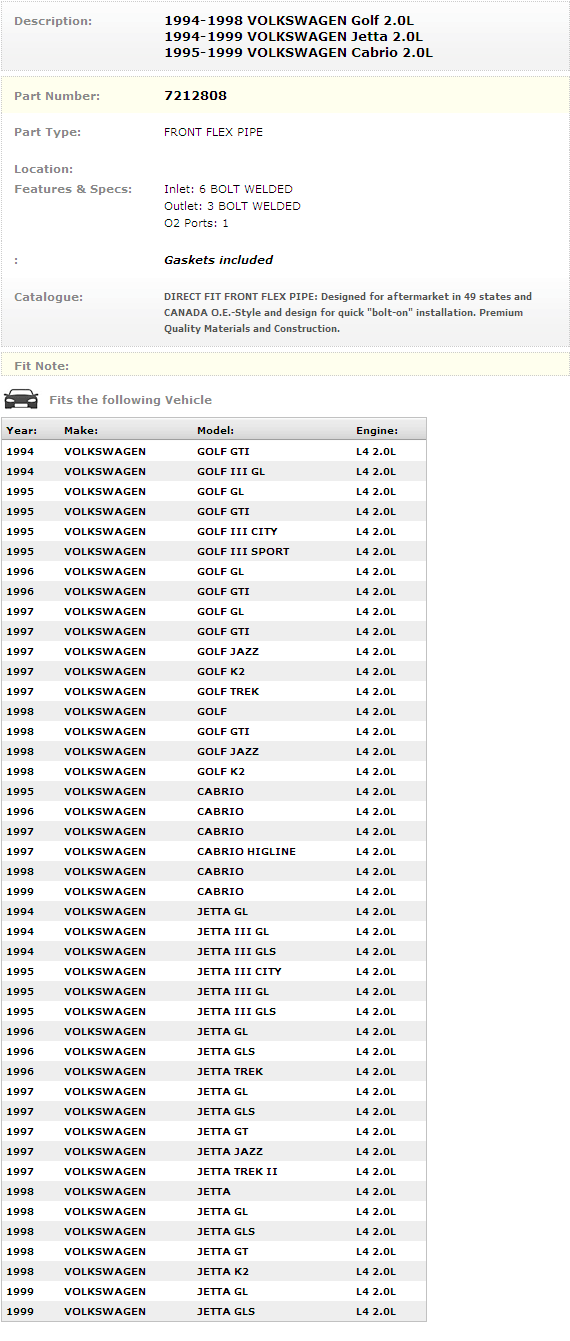
Task: Click the Outlet: 3 BOLT WELDED spec
Action: 232,206
